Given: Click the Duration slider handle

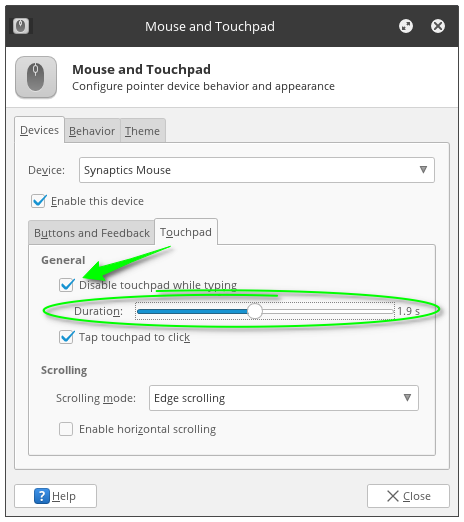Looking at the screenshot, I should (x=255, y=311).
